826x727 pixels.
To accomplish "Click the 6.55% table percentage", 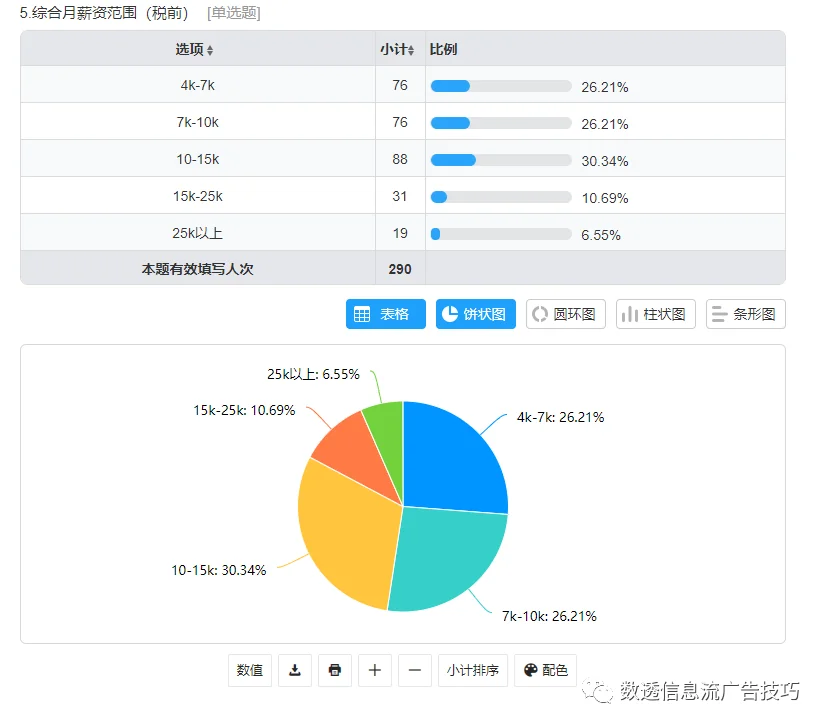I will [601, 235].
